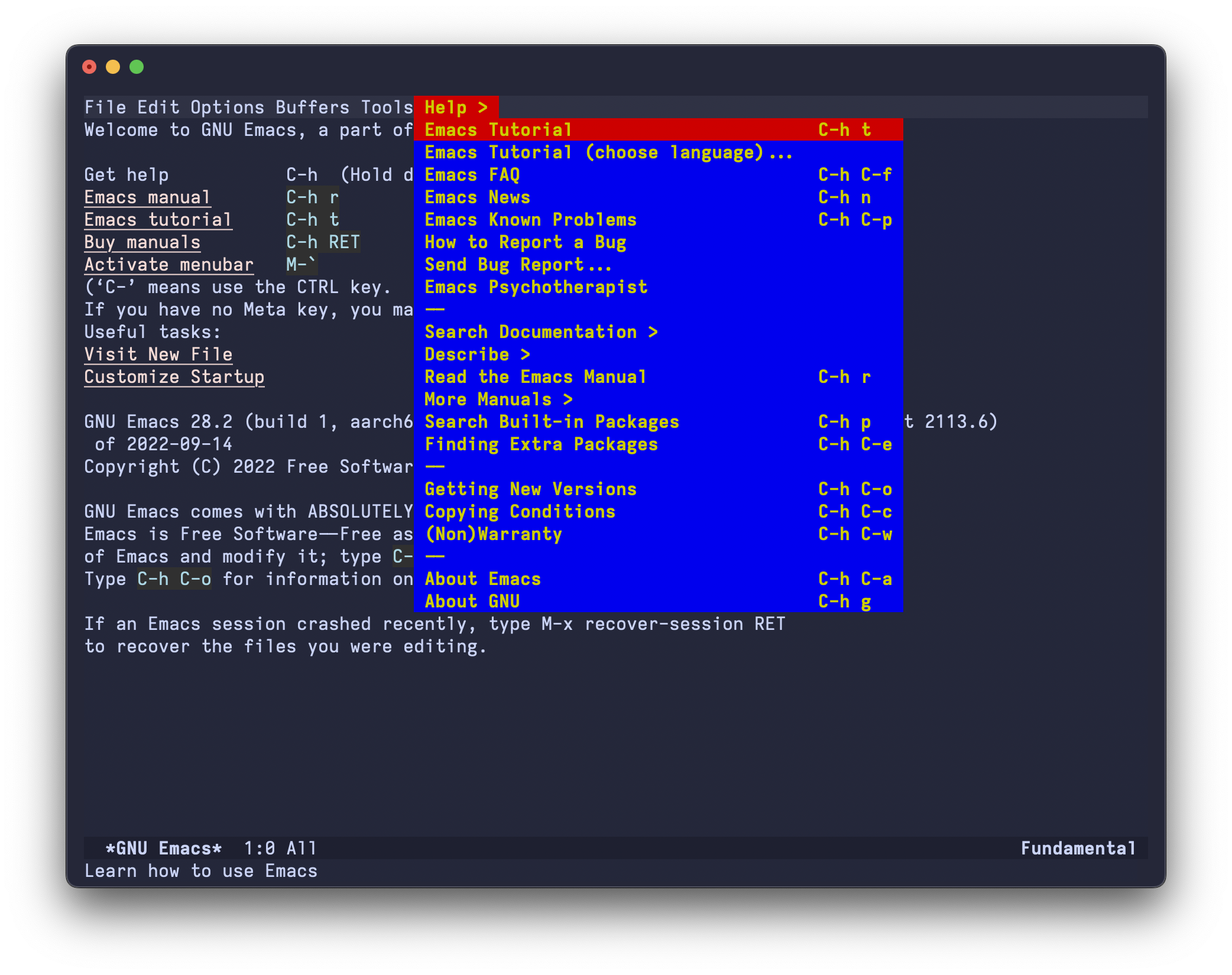Click the *GNU Emacs* buffer name in mode line
Screen dimensions: 1232x975
(163, 849)
